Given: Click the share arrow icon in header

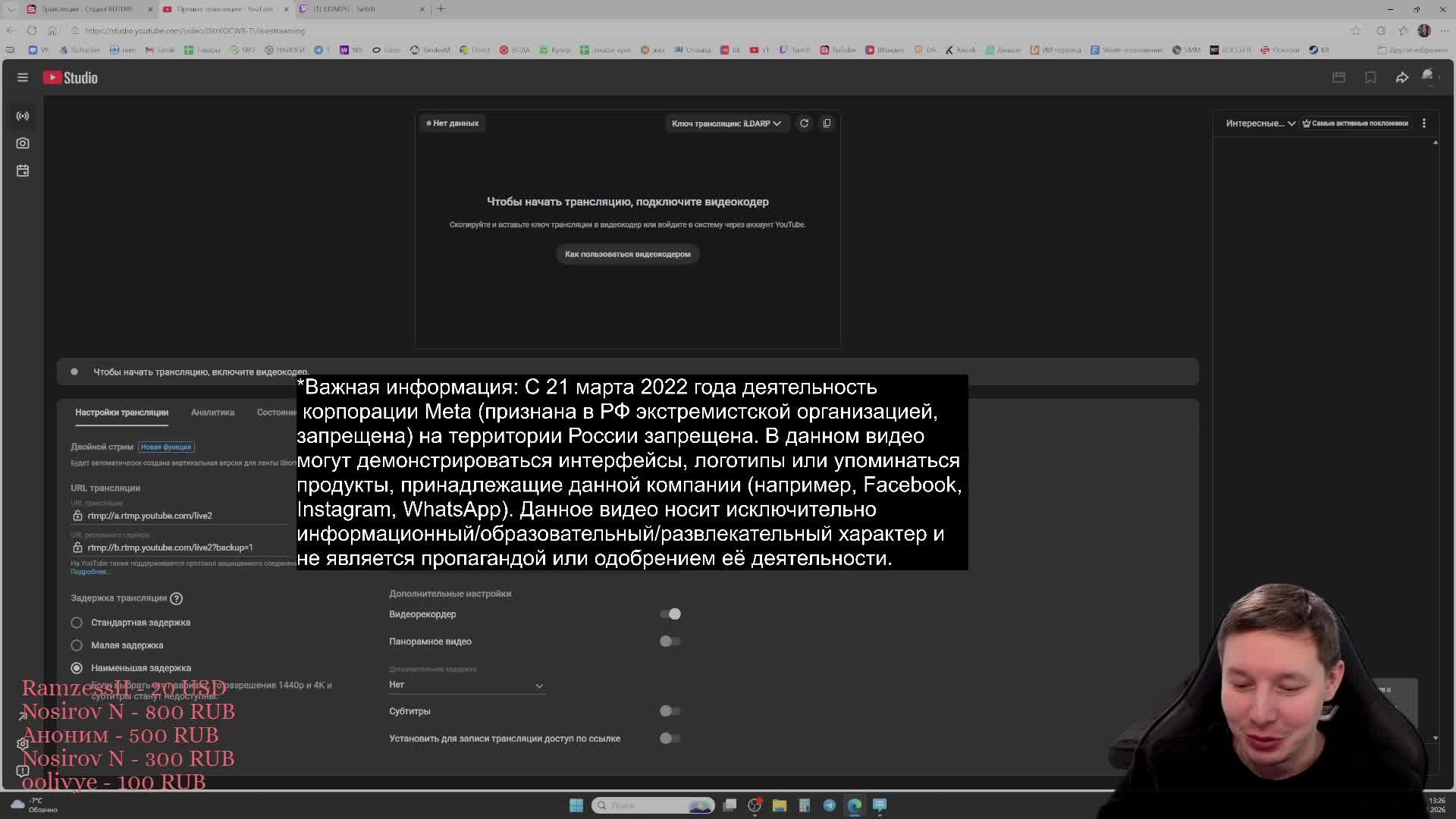Looking at the screenshot, I should [x=1401, y=77].
